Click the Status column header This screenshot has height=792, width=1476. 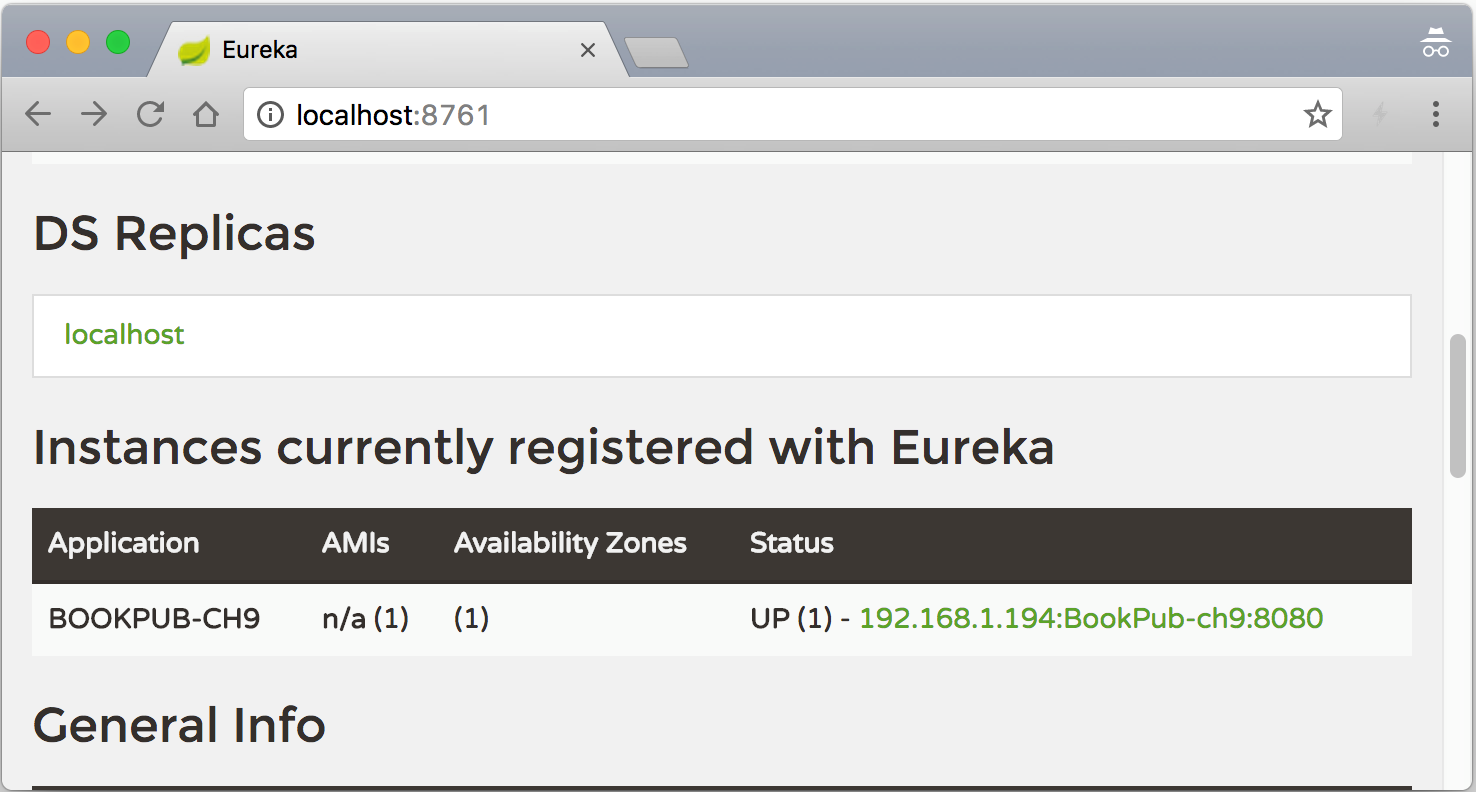[792, 543]
